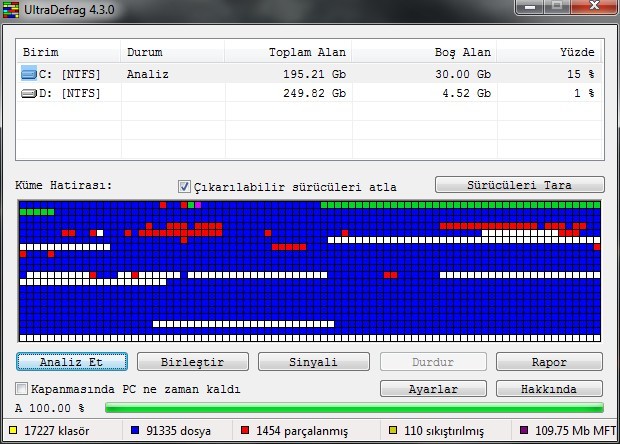Click the purple MFT legend square
This screenshot has width=620, height=444.
coord(524,430)
